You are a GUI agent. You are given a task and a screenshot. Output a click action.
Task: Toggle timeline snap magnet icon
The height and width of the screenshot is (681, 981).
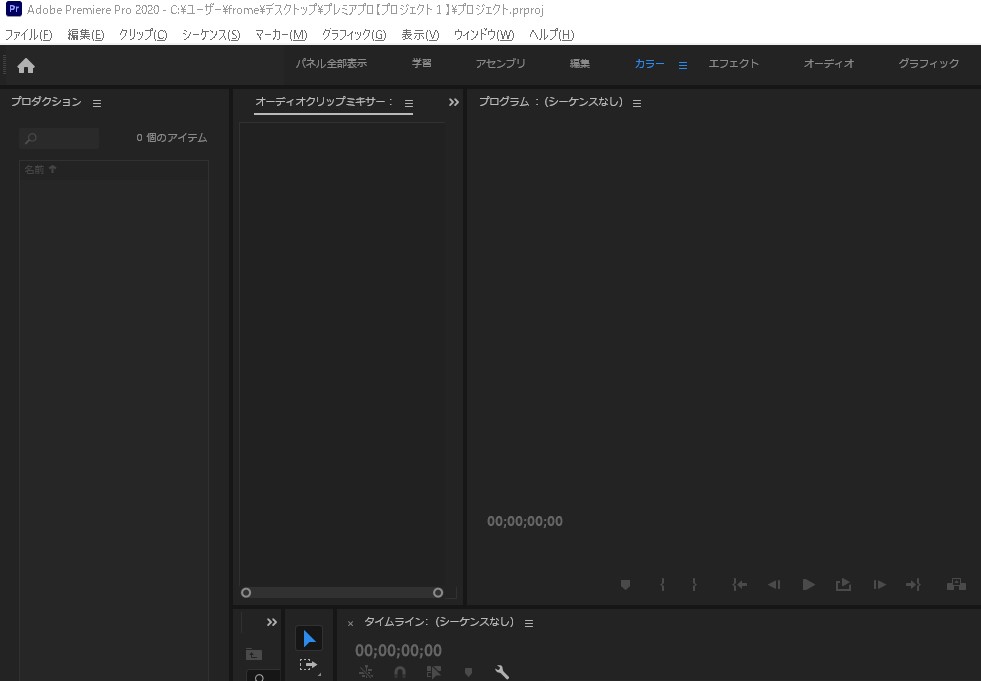(400, 672)
